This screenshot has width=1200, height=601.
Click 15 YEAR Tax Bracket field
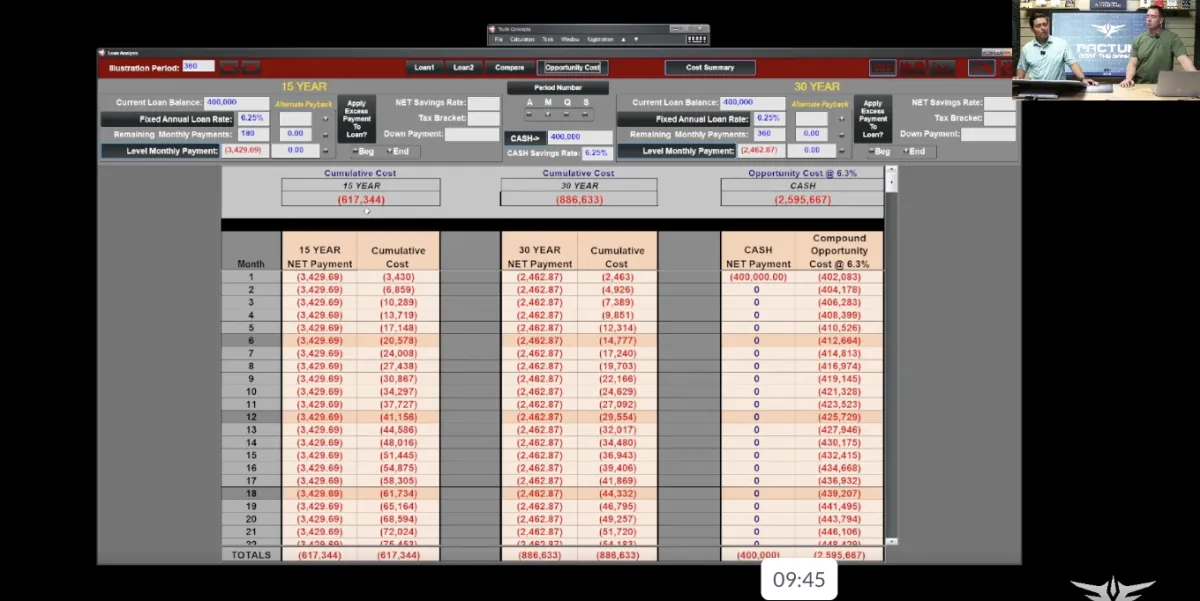[x=484, y=118]
